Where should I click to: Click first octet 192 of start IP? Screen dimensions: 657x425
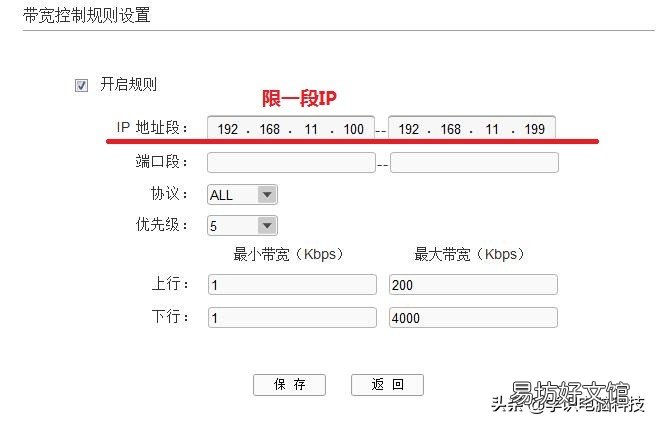[x=226, y=130]
